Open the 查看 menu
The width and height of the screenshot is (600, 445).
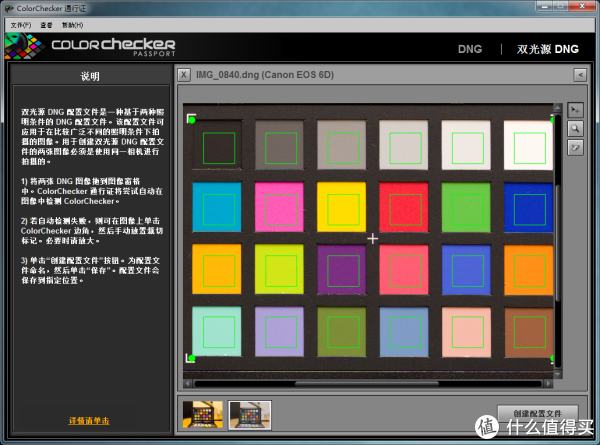(x=46, y=25)
